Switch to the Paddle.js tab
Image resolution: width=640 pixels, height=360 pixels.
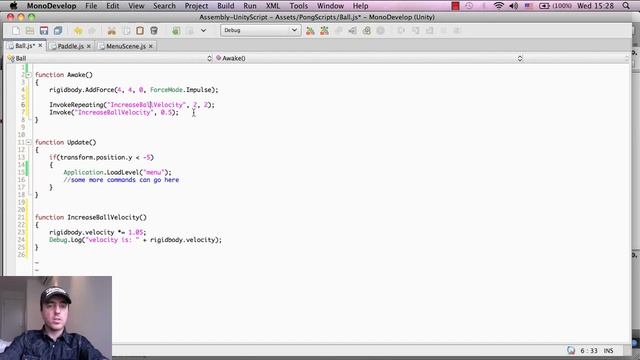pos(70,46)
